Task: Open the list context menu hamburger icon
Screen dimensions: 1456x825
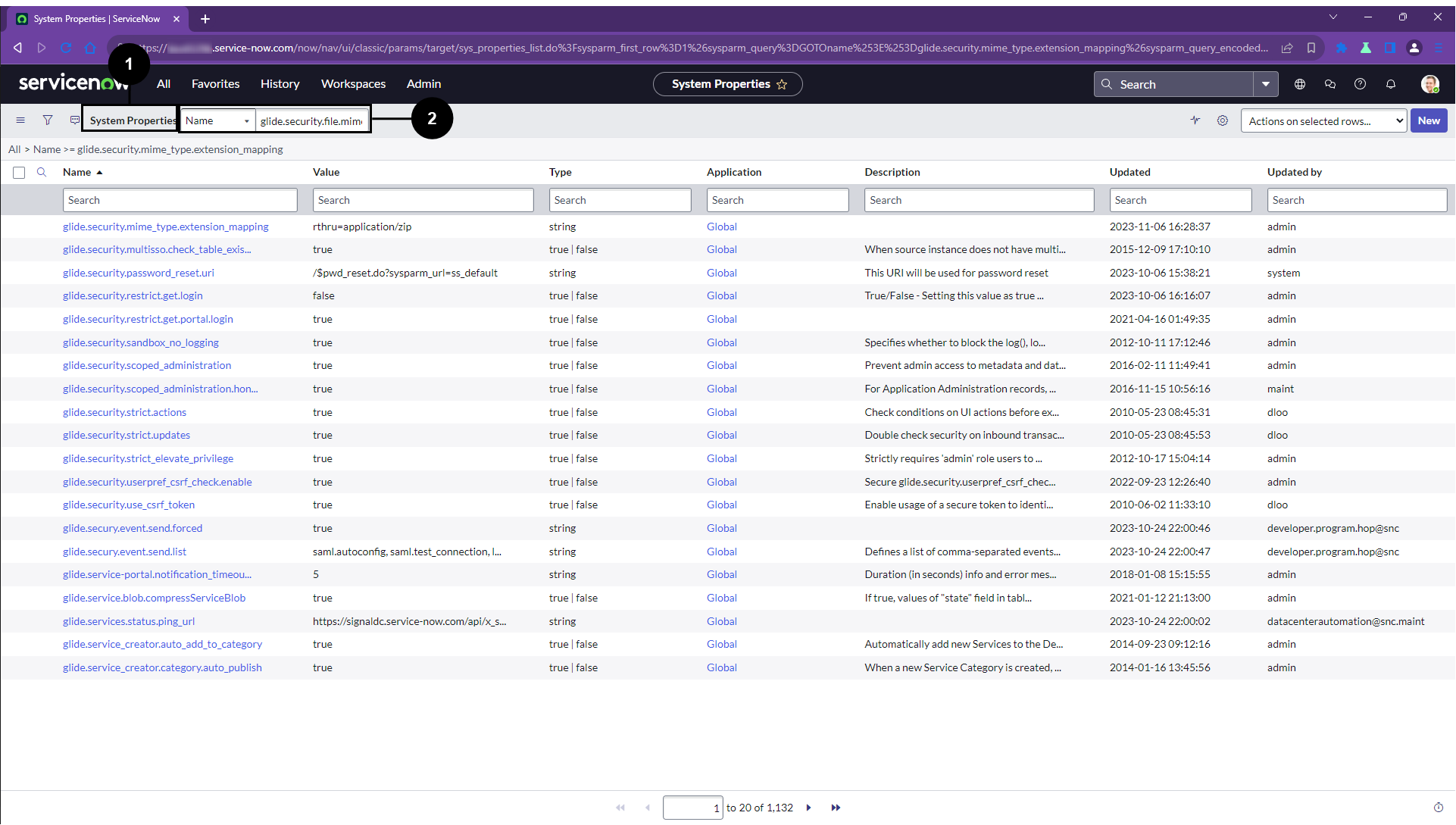Action: [x=20, y=120]
